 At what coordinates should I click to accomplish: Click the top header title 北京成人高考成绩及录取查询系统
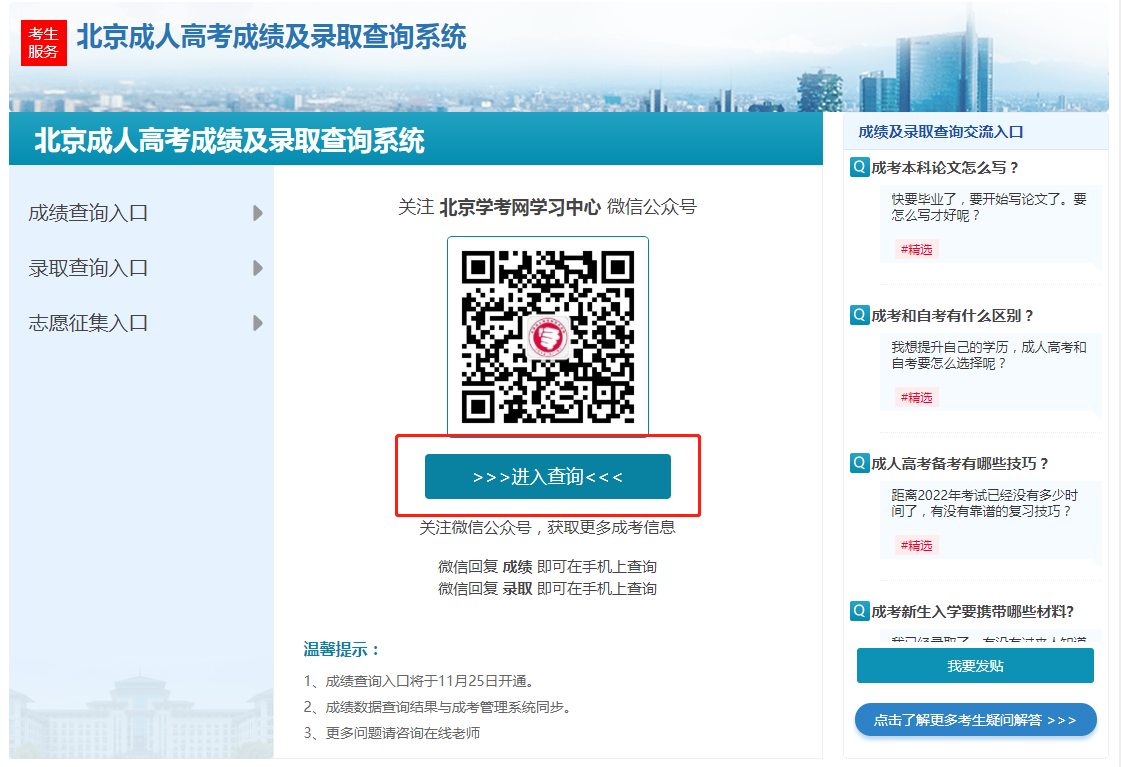coord(272,37)
